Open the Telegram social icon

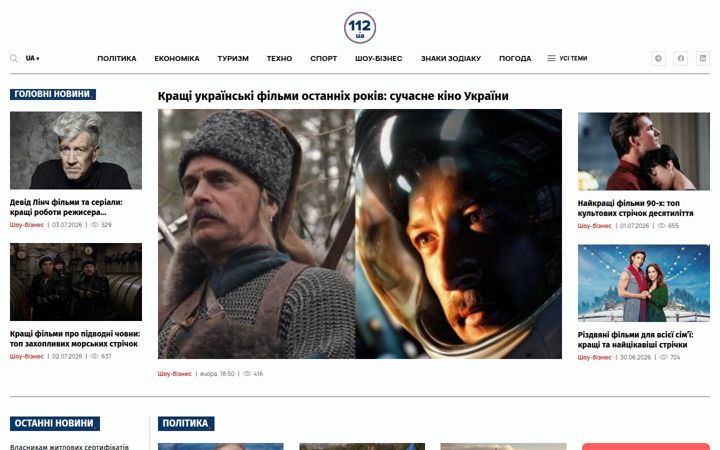(x=658, y=58)
